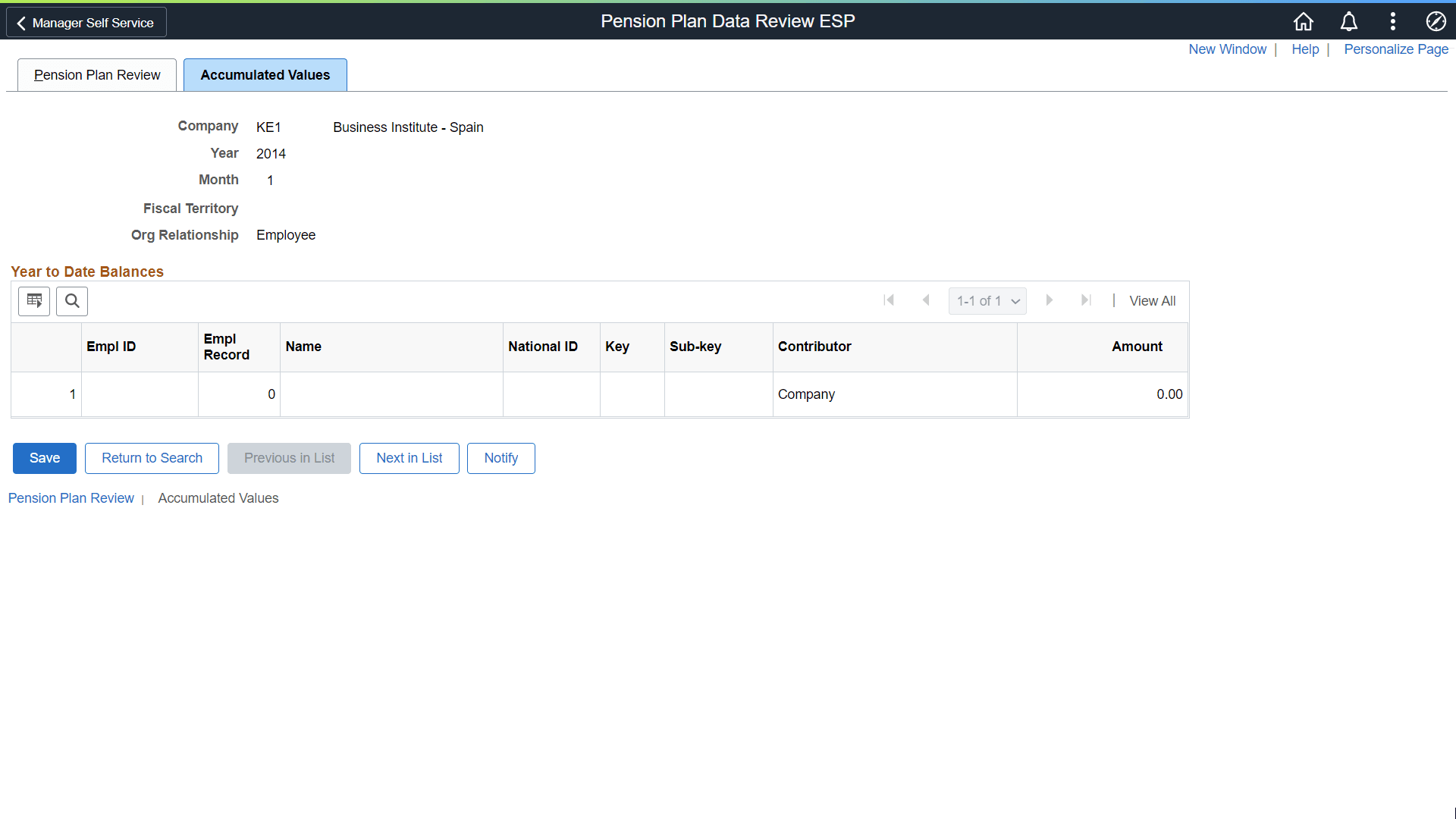Jump to last row arrow icon

click(x=1086, y=300)
